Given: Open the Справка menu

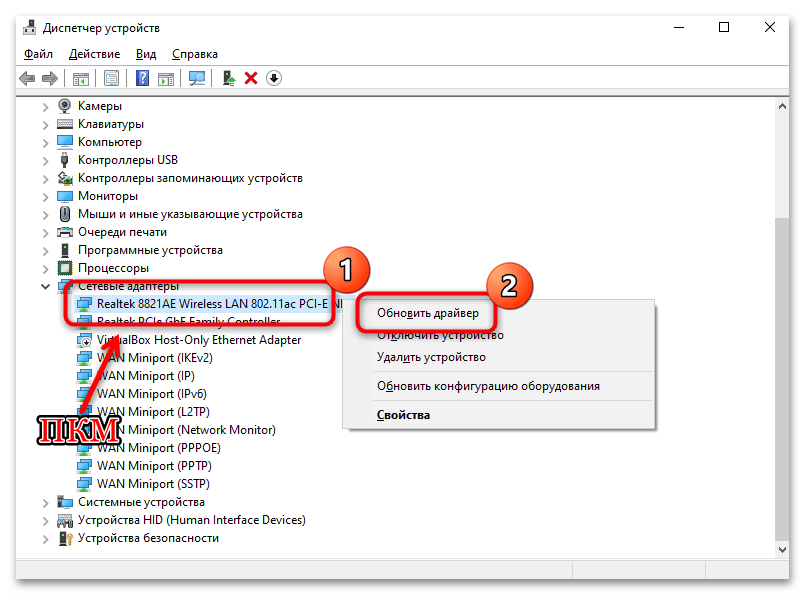Looking at the screenshot, I should (194, 54).
